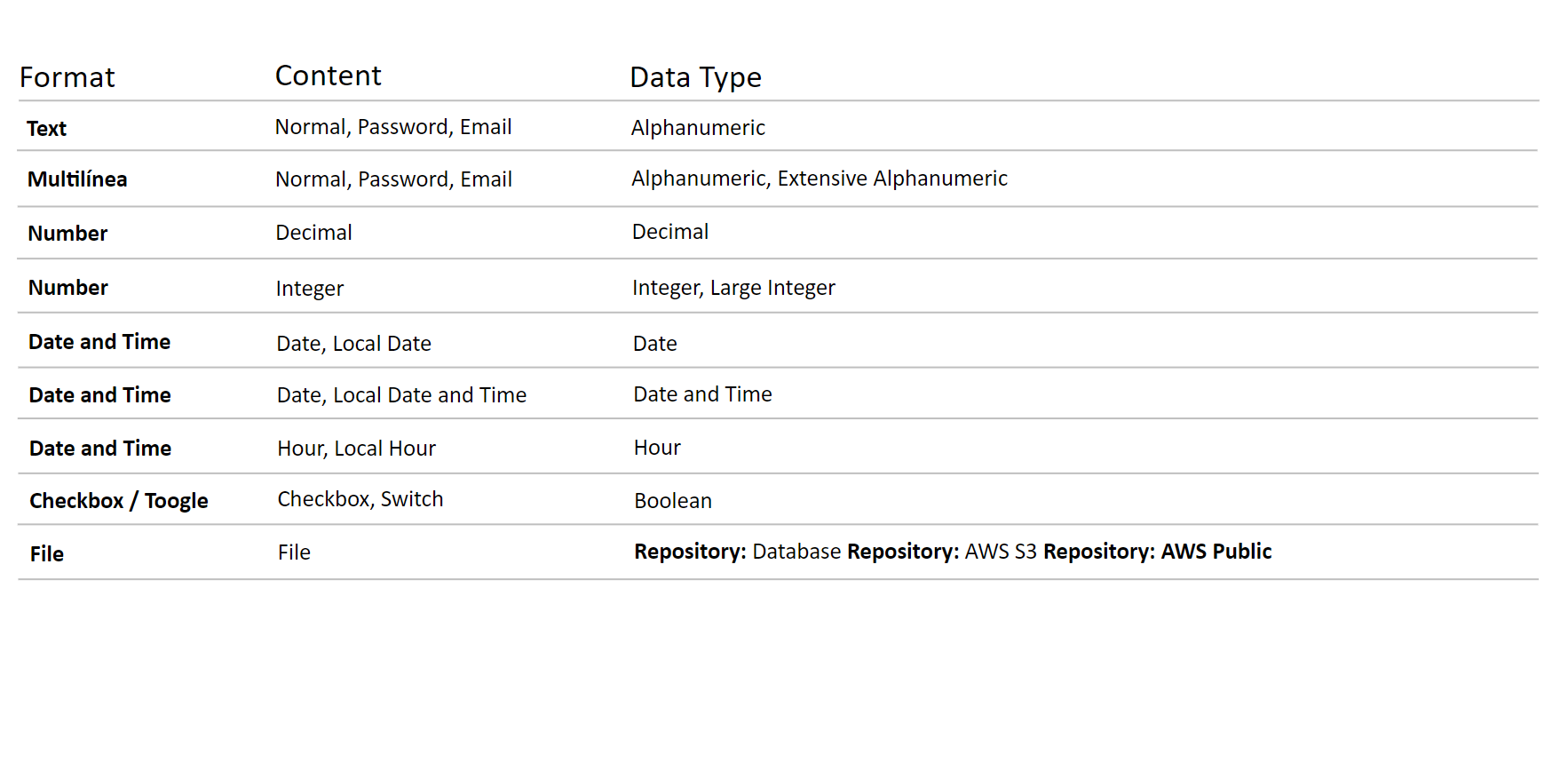The width and height of the screenshot is (1568, 763).
Task: Select the Multilínea format cell
Action: 77,179
